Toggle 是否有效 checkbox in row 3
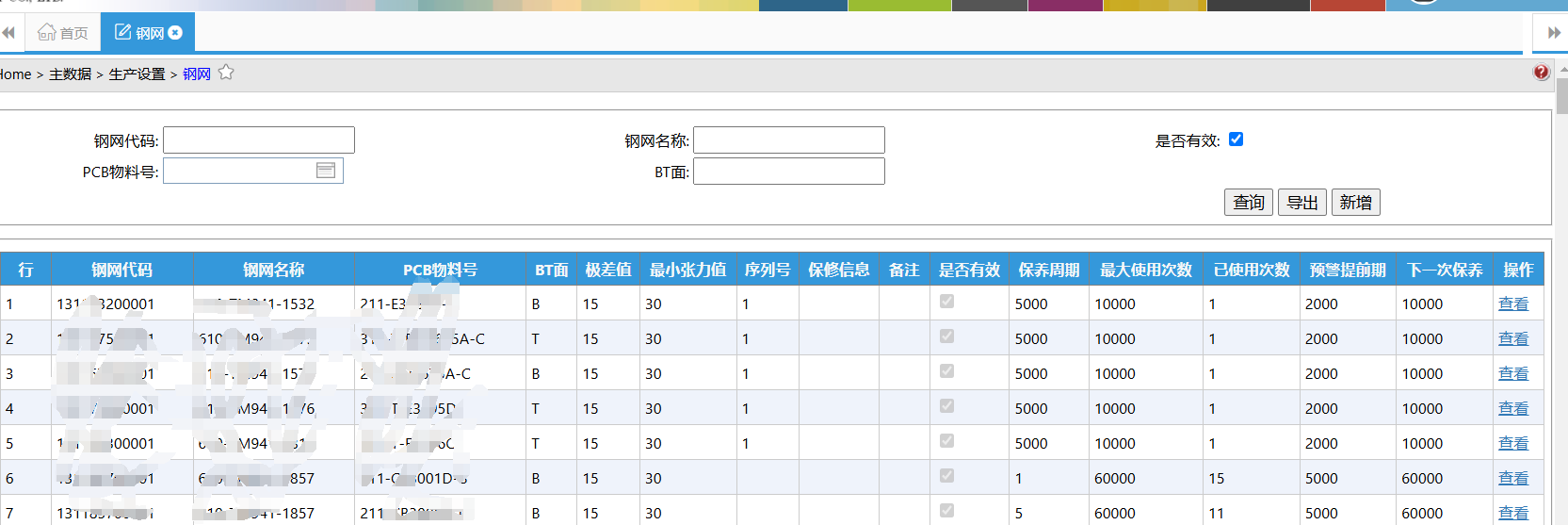Image resolution: width=1568 pixels, height=525 pixels. 947,371
